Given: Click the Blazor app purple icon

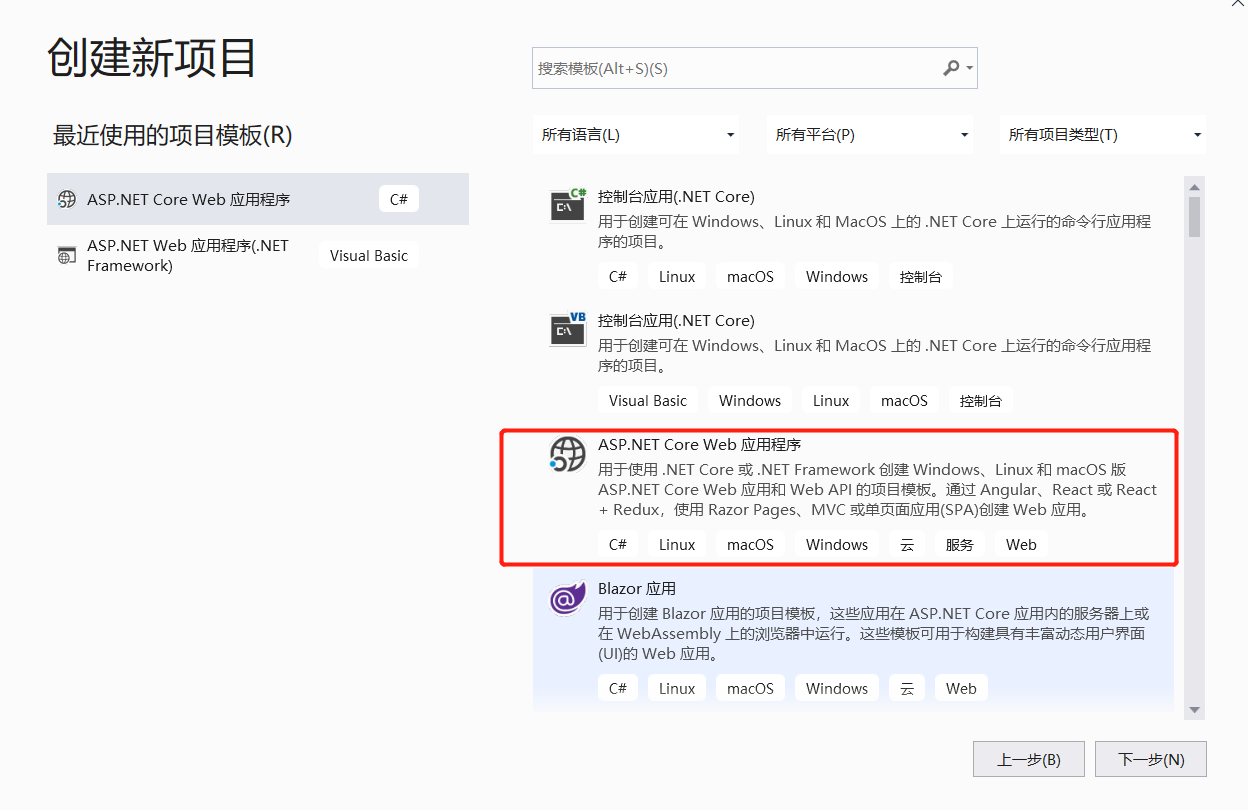Looking at the screenshot, I should tap(567, 598).
